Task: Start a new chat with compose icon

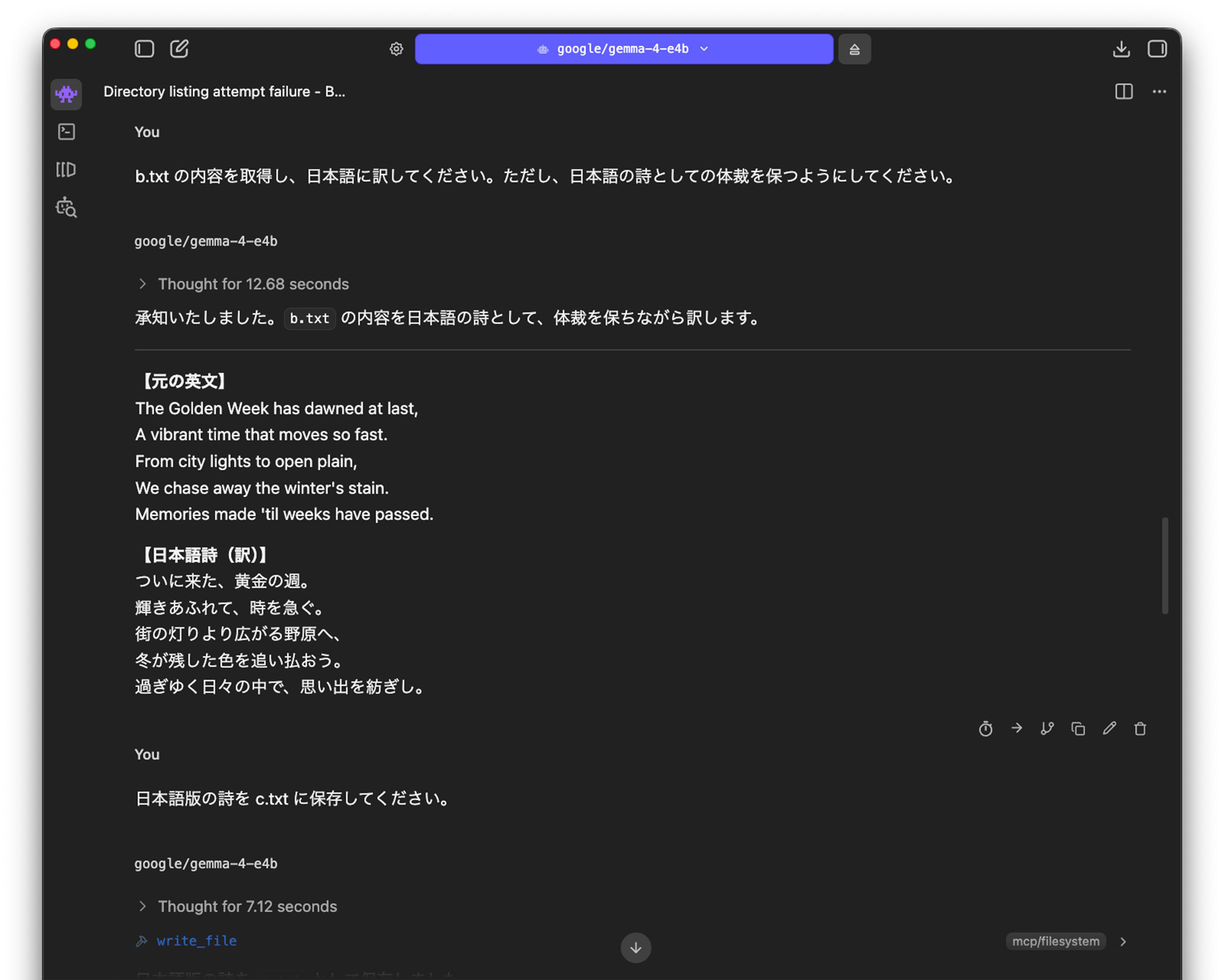Action: 180,49
